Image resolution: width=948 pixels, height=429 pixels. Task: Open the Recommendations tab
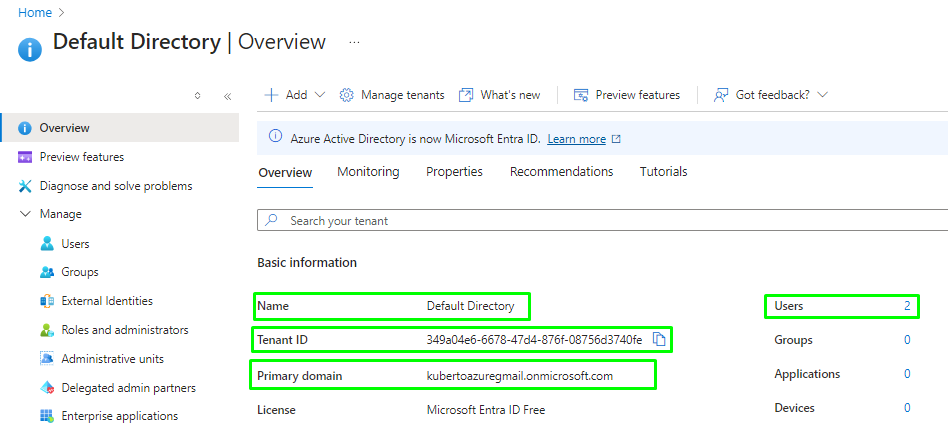click(561, 172)
